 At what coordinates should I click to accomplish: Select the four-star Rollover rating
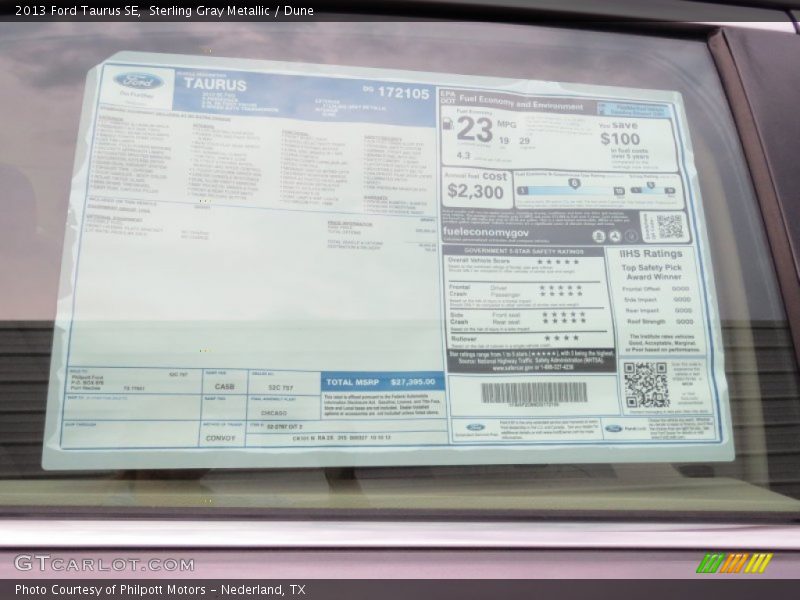click(564, 337)
